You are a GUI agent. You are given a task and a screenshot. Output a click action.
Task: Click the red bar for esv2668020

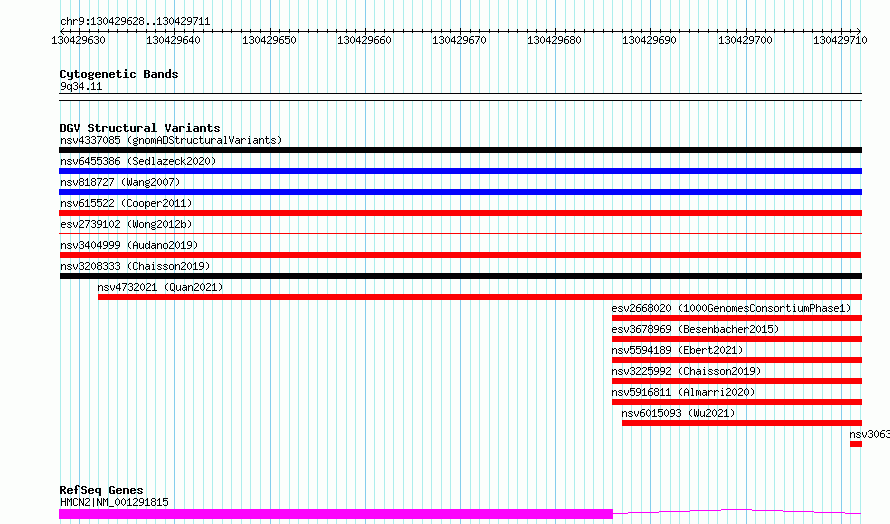[737, 318]
